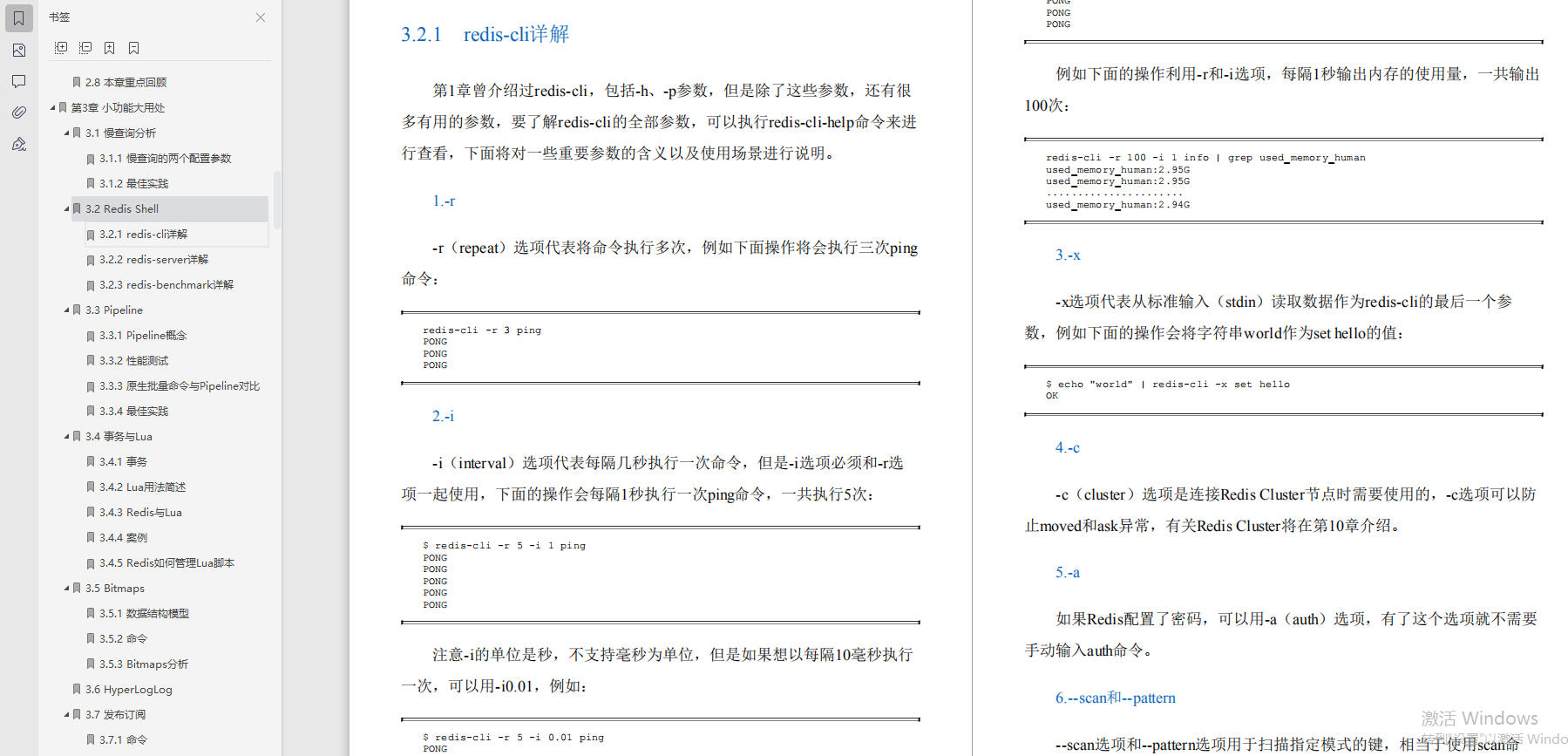Click the subheading 6.--scan和--pattern

pyautogui.click(x=1116, y=698)
